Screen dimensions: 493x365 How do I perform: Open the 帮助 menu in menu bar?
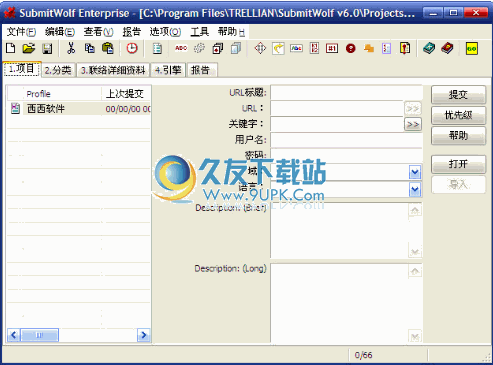point(231,32)
